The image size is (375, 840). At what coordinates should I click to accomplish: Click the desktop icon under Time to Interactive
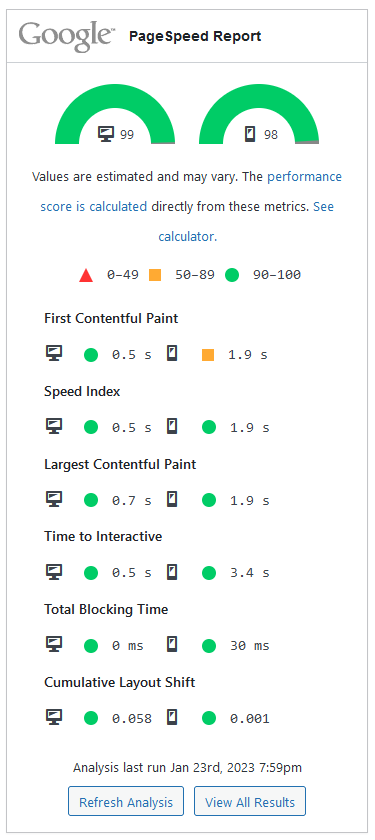click(54, 572)
